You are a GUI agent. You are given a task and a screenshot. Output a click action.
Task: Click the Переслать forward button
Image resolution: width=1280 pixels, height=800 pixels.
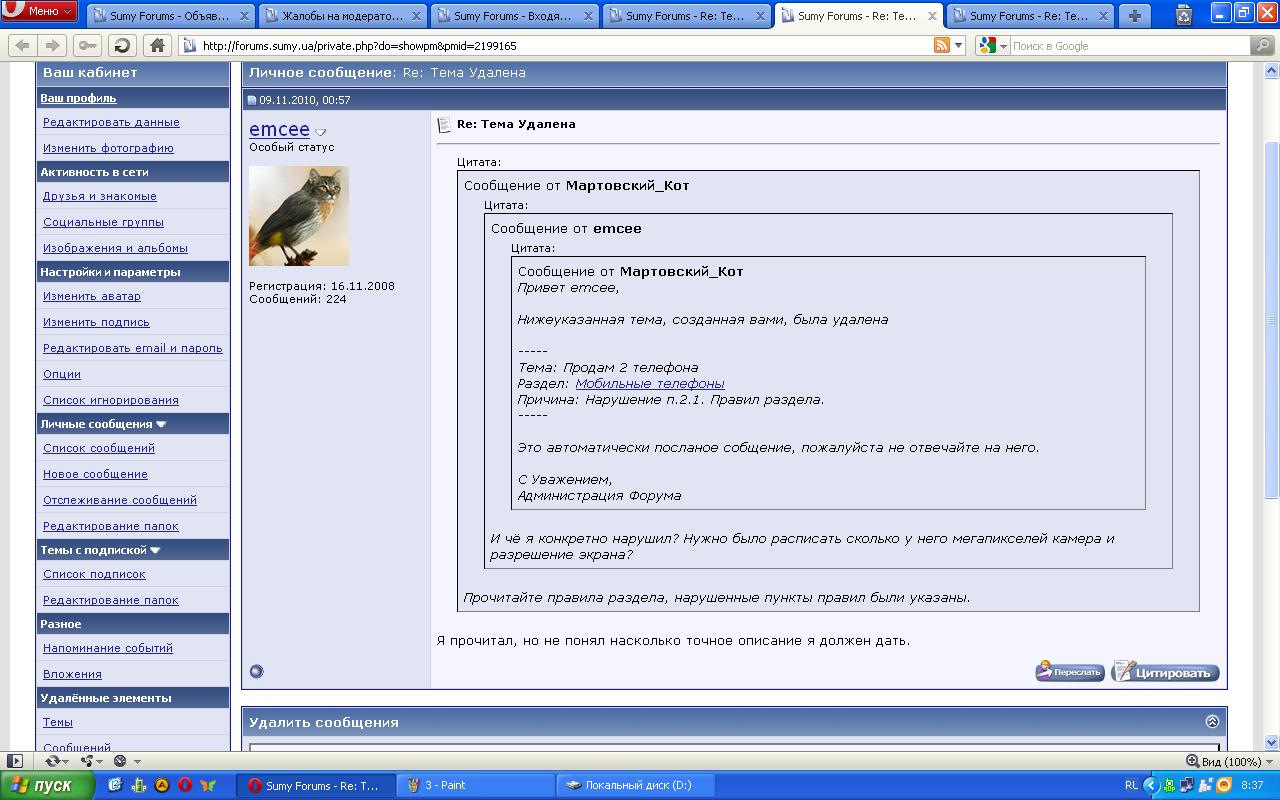point(1069,672)
